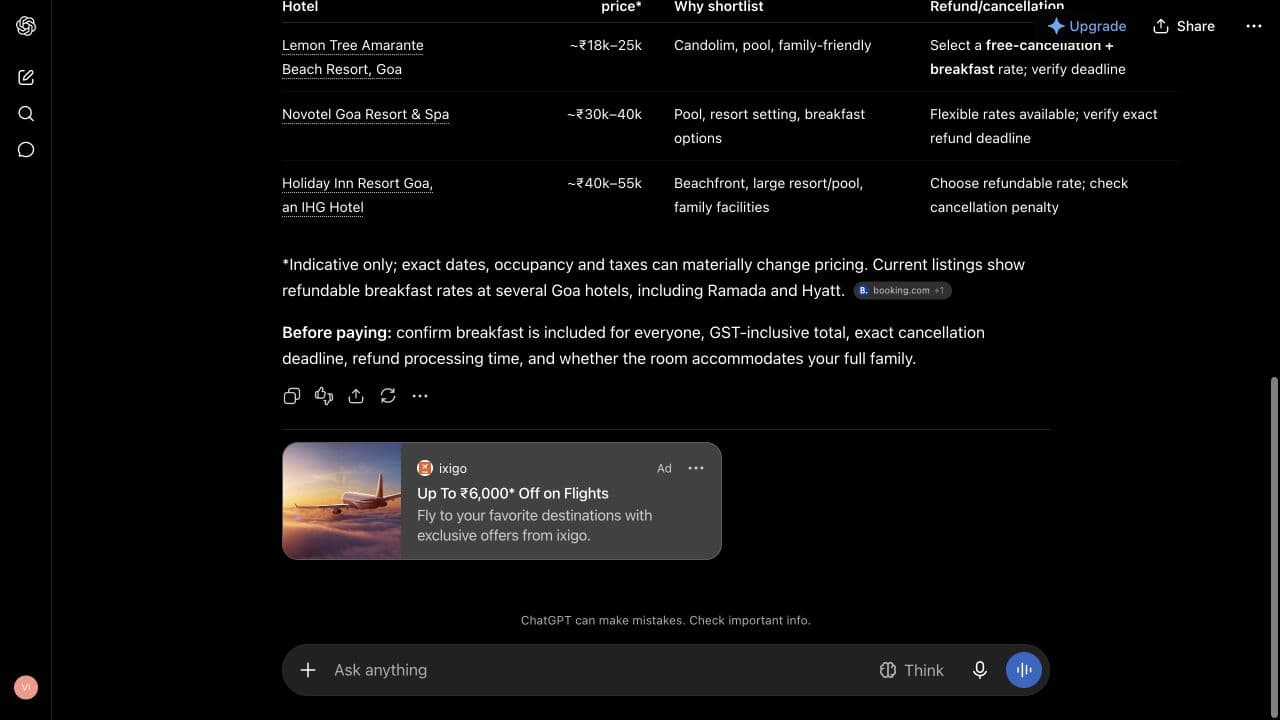This screenshot has height=720, width=1280.
Task: Select the ~₹30k–40k price cell
Action: pos(604,114)
